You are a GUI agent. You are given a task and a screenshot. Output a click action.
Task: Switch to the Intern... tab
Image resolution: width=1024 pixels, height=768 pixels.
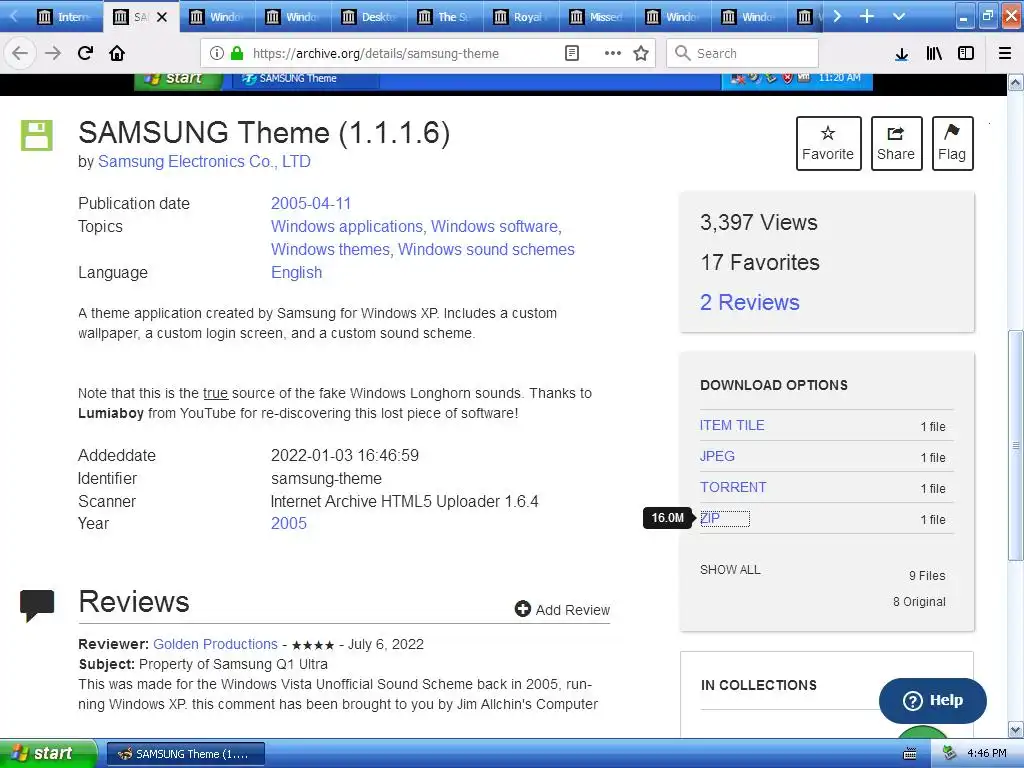coord(64,17)
